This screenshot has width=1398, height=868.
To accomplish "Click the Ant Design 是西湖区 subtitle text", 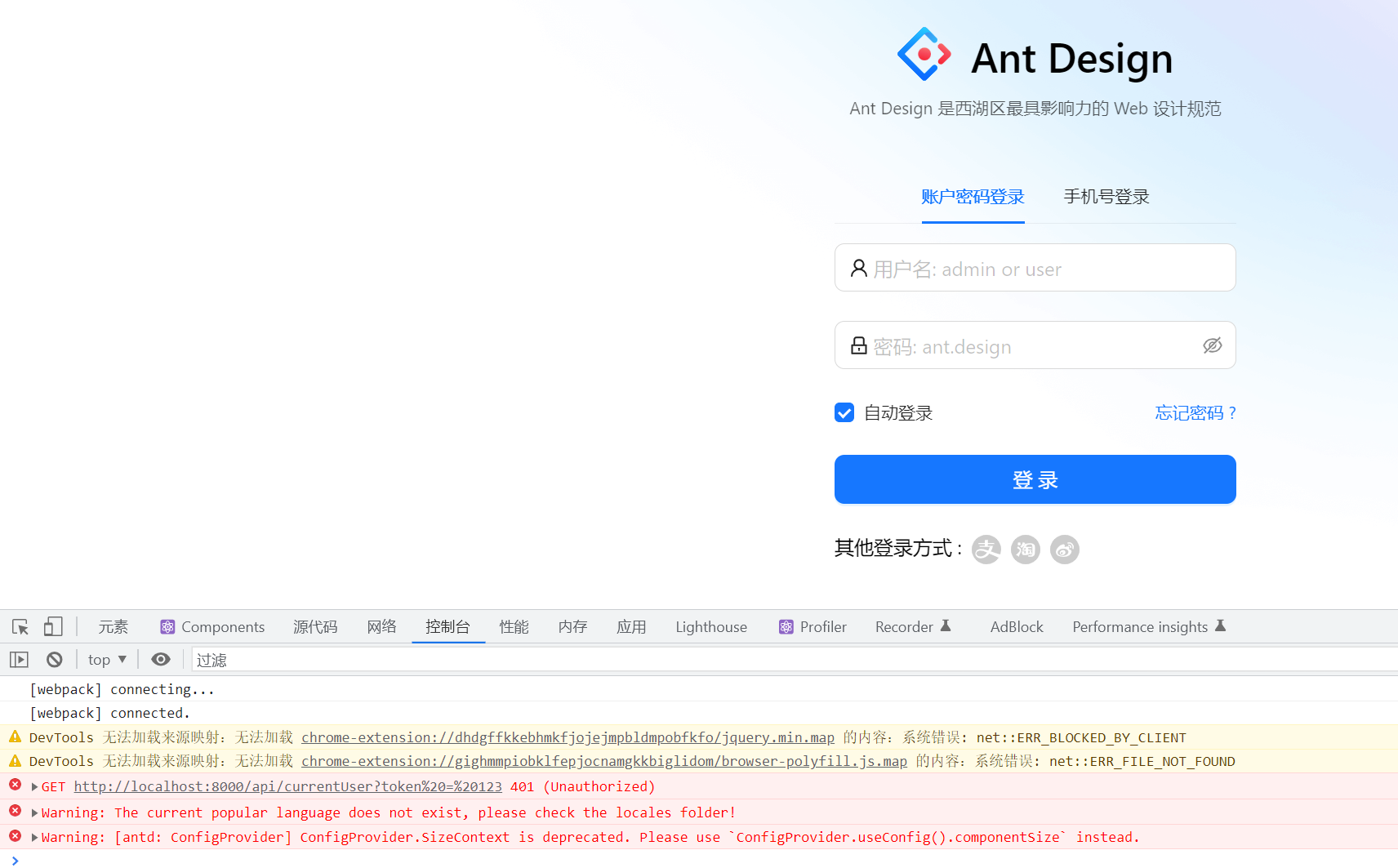I will click(x=1035, y=109).
